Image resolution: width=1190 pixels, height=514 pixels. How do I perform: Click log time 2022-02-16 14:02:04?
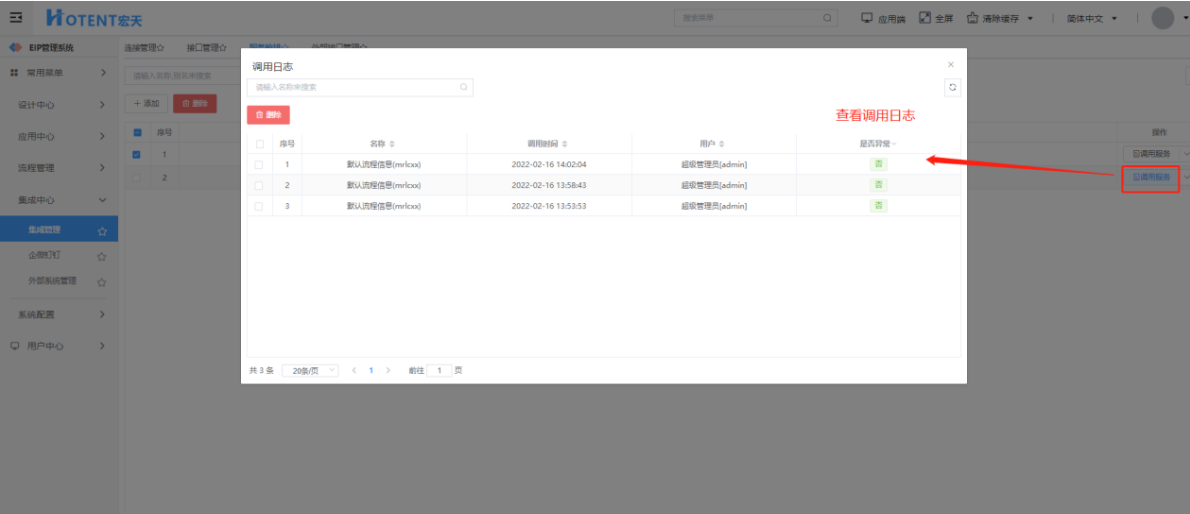click(x=549, y=164)
